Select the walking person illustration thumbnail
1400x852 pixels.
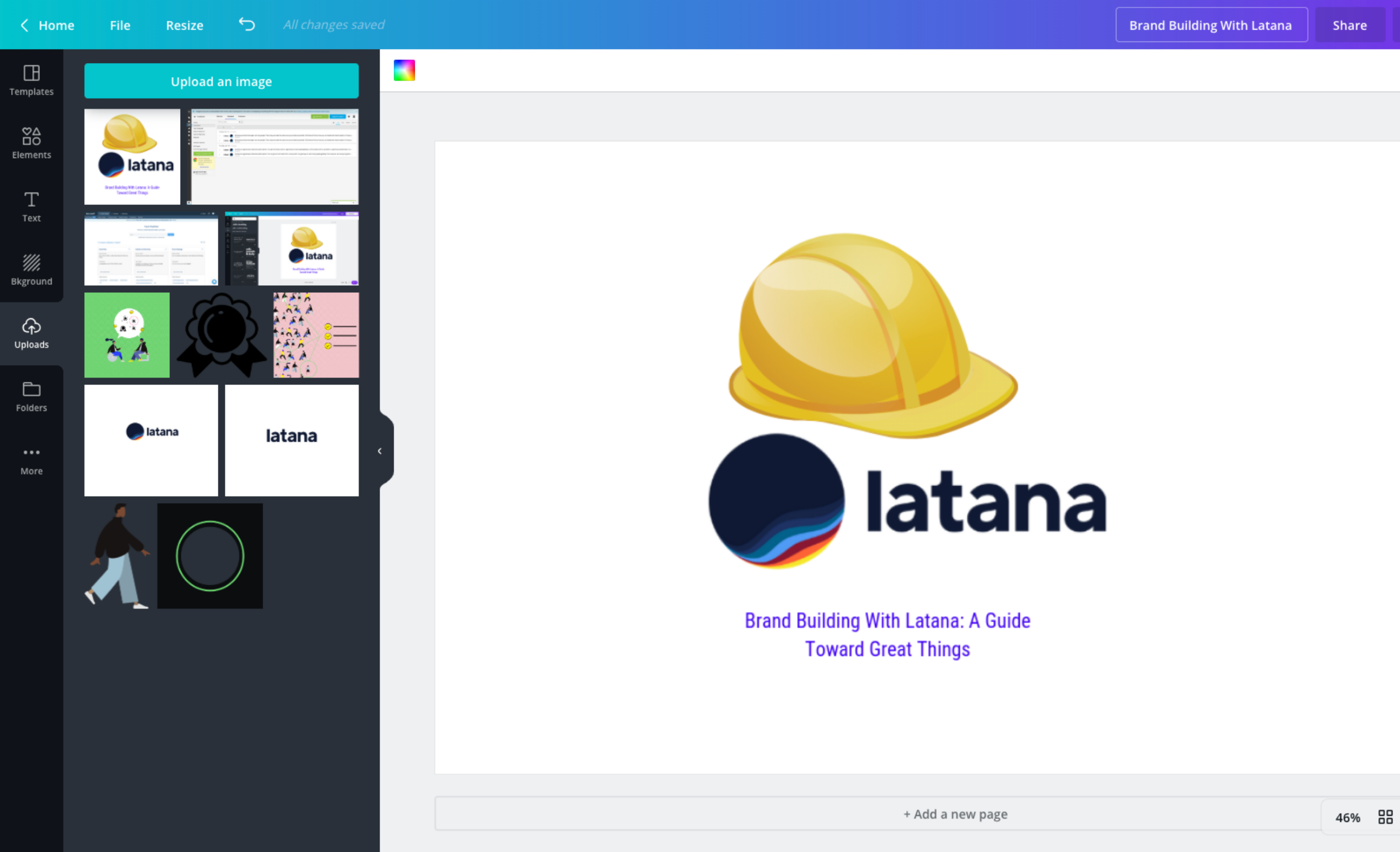point(118,556)
